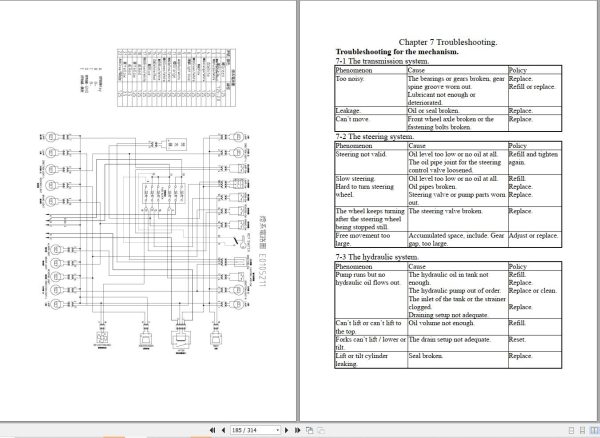Go to the next page
600x438 pixels.
pos(286,430)
